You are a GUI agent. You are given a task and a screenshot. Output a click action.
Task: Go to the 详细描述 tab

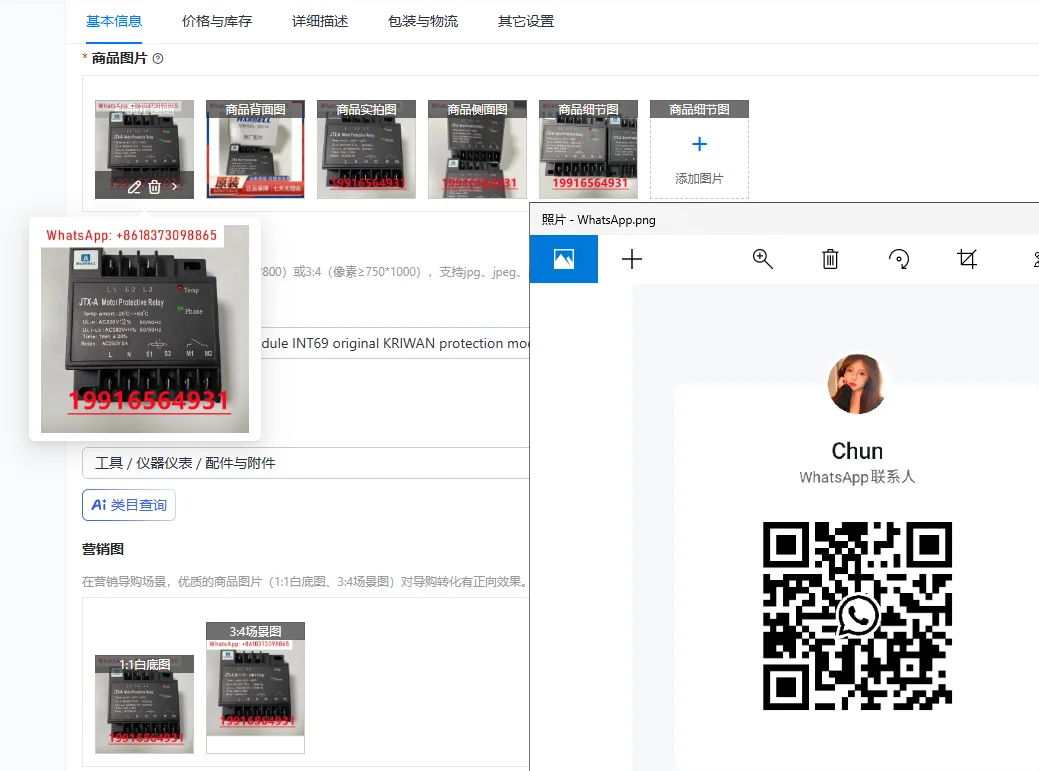(320, 21)
